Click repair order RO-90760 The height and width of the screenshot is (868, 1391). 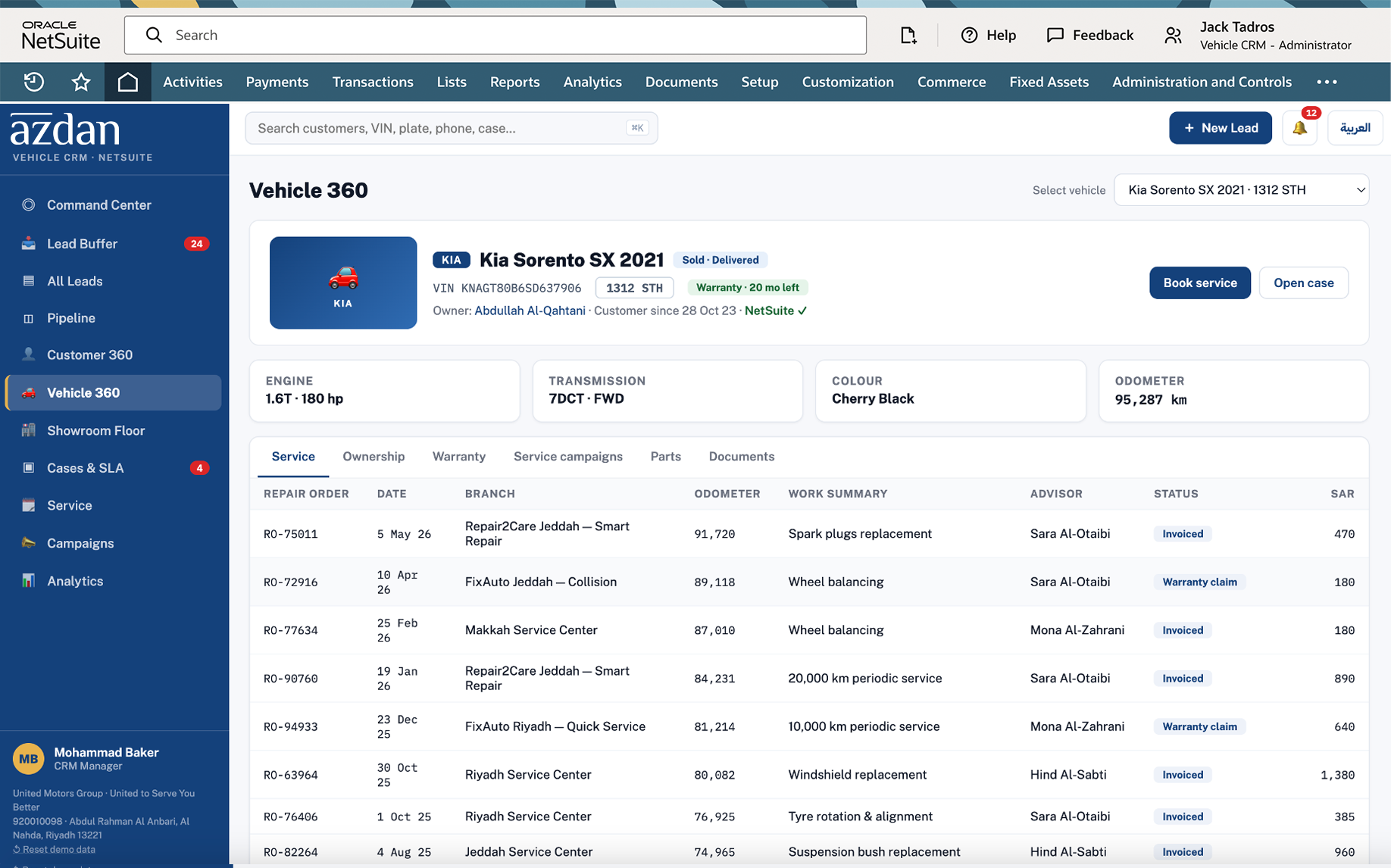pyautogui.click(x=291, y=679)
